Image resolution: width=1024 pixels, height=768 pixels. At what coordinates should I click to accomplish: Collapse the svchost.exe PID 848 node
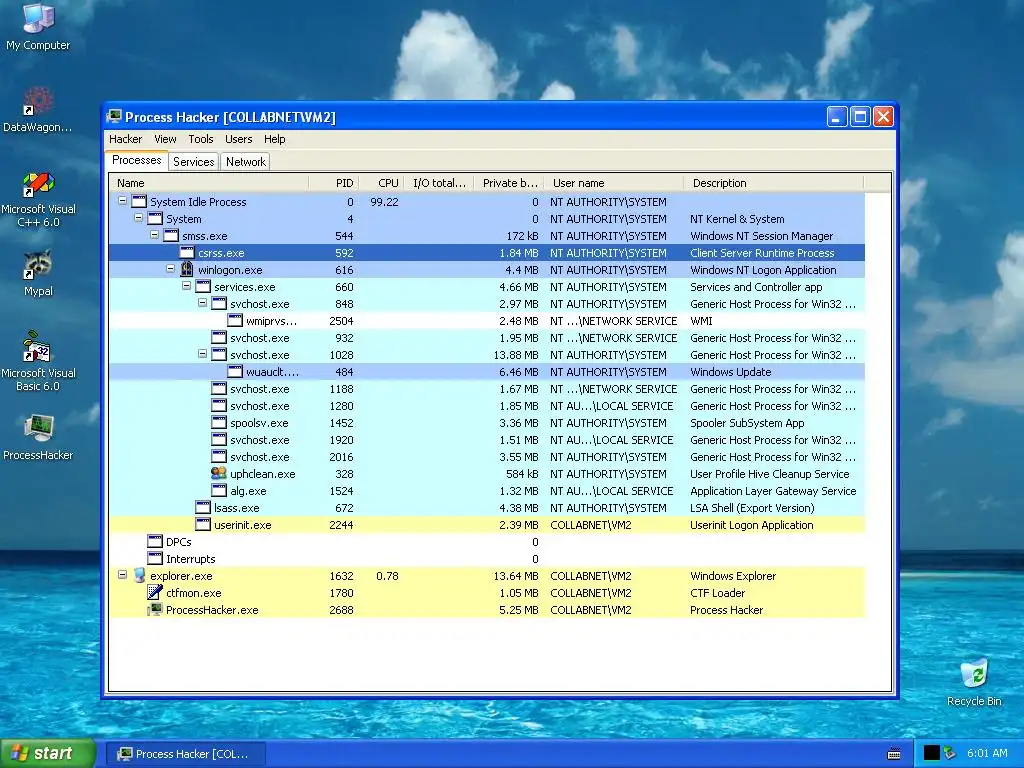pos(202,303)
